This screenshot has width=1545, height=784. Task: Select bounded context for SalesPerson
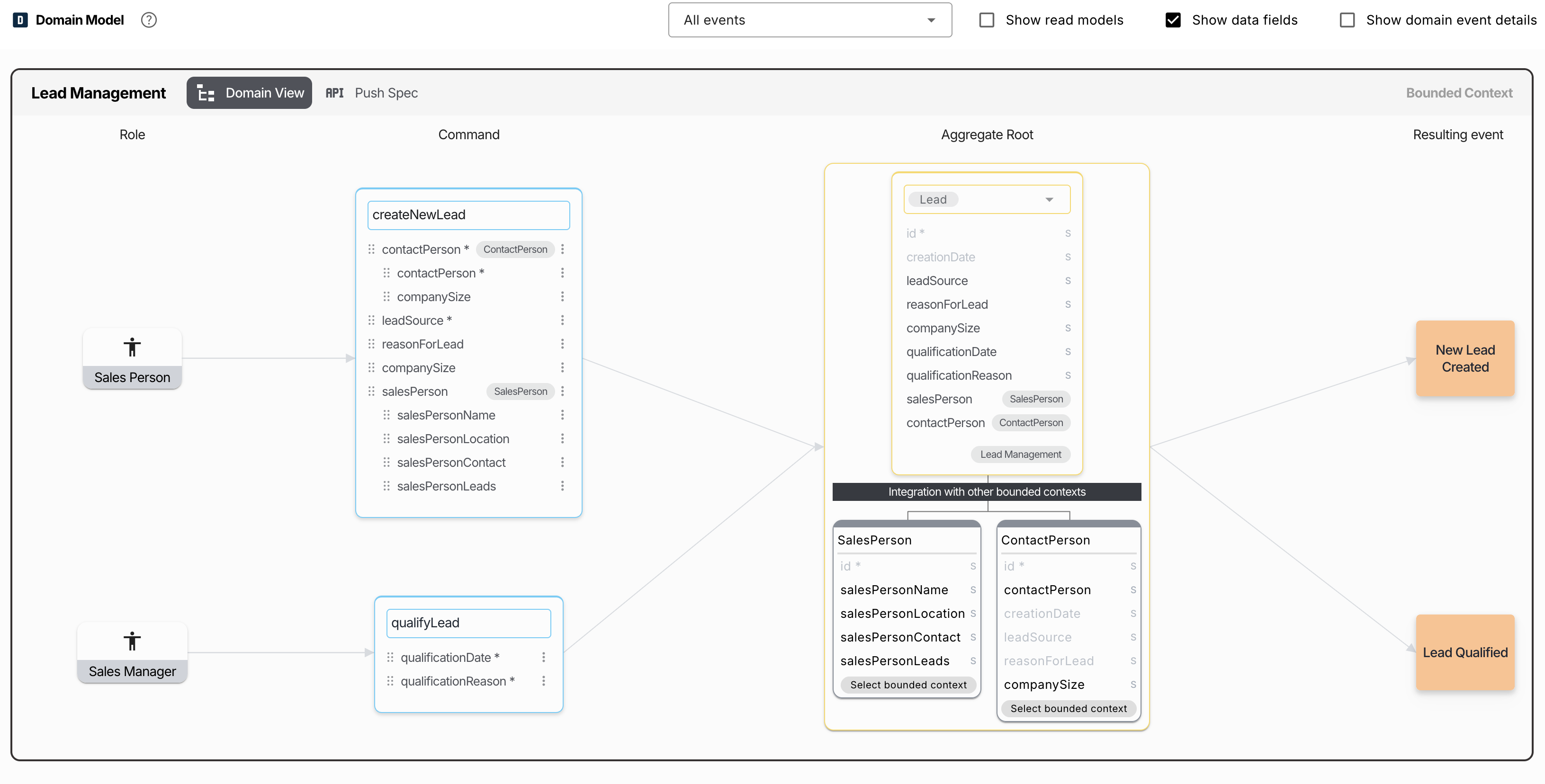908,685
